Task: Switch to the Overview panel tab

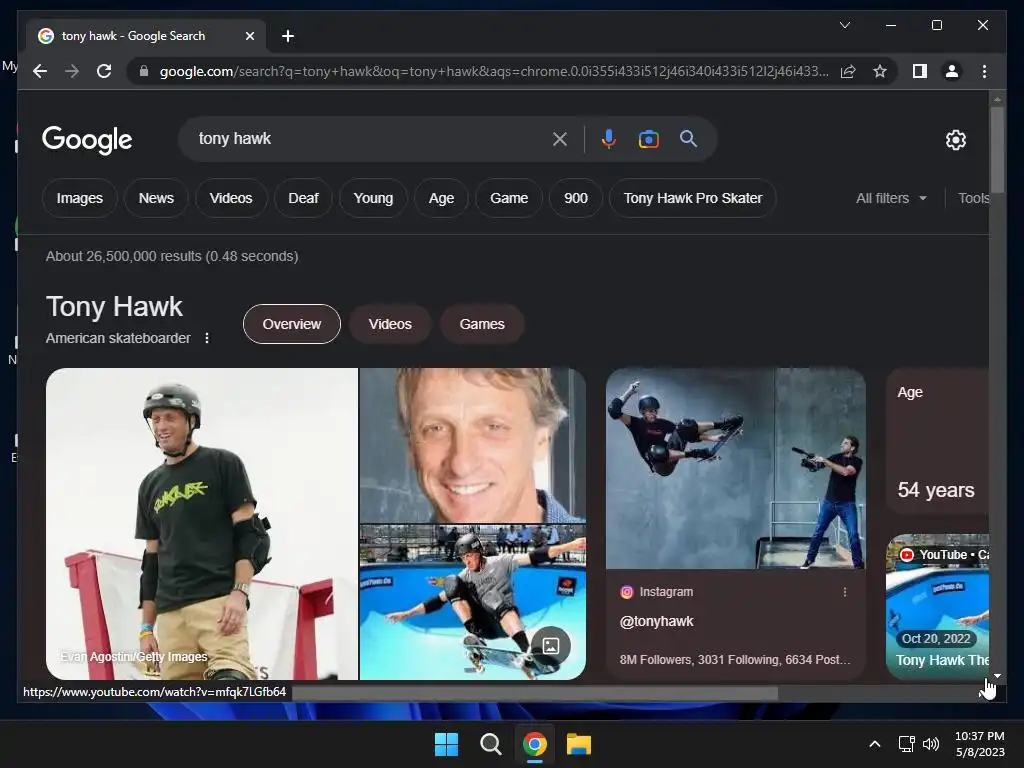Action: click(x=291, y=324)
